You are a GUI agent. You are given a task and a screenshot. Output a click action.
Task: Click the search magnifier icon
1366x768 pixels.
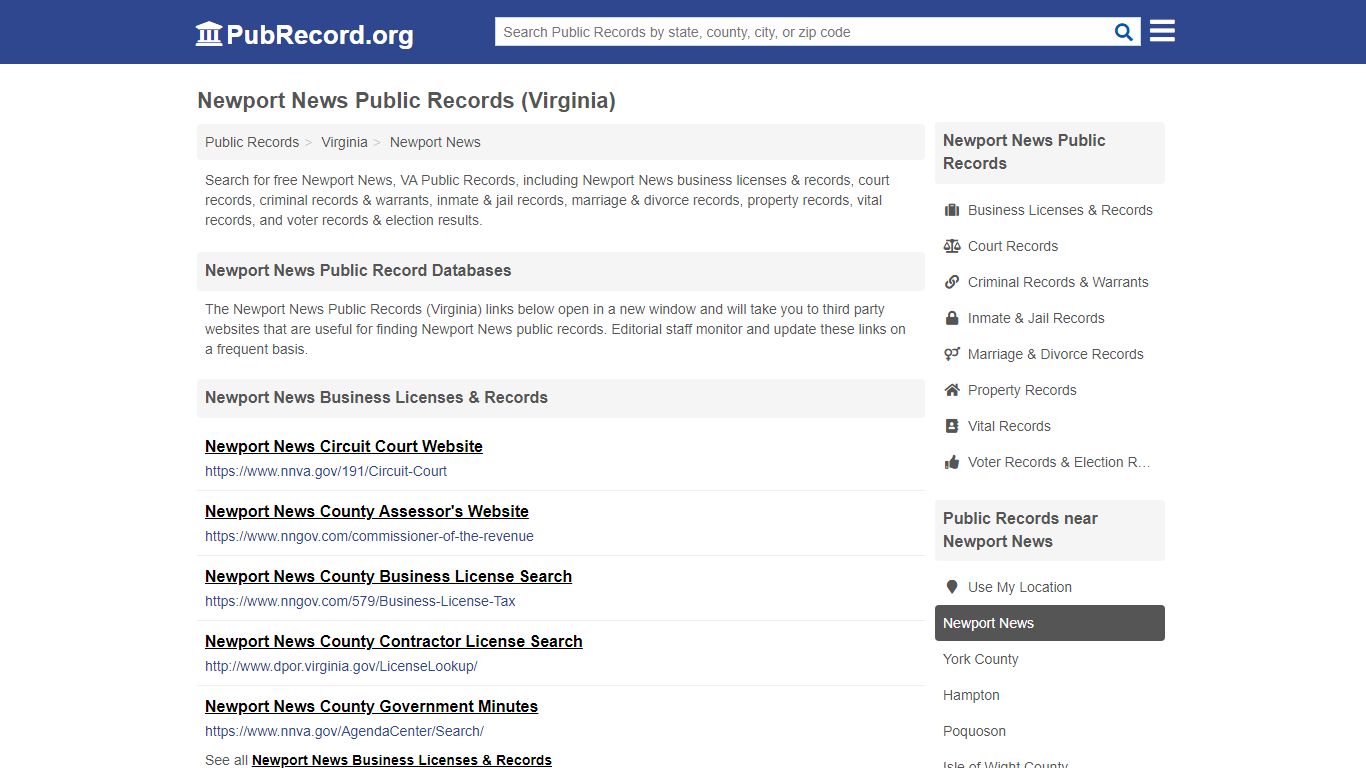pos(1124,32)
